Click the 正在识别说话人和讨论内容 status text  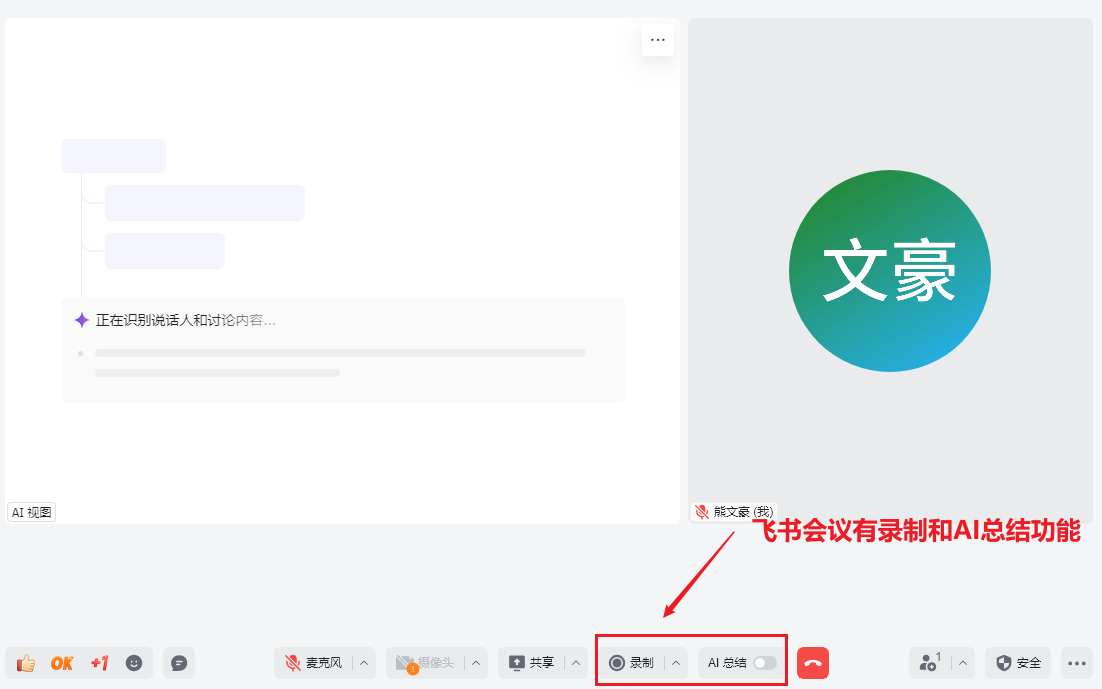[186, 321]
